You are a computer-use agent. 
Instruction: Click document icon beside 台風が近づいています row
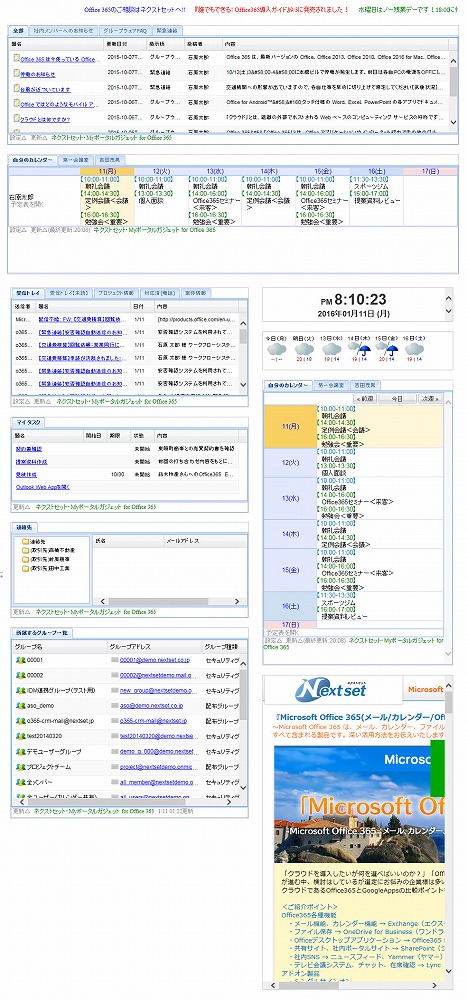(16, 89)
